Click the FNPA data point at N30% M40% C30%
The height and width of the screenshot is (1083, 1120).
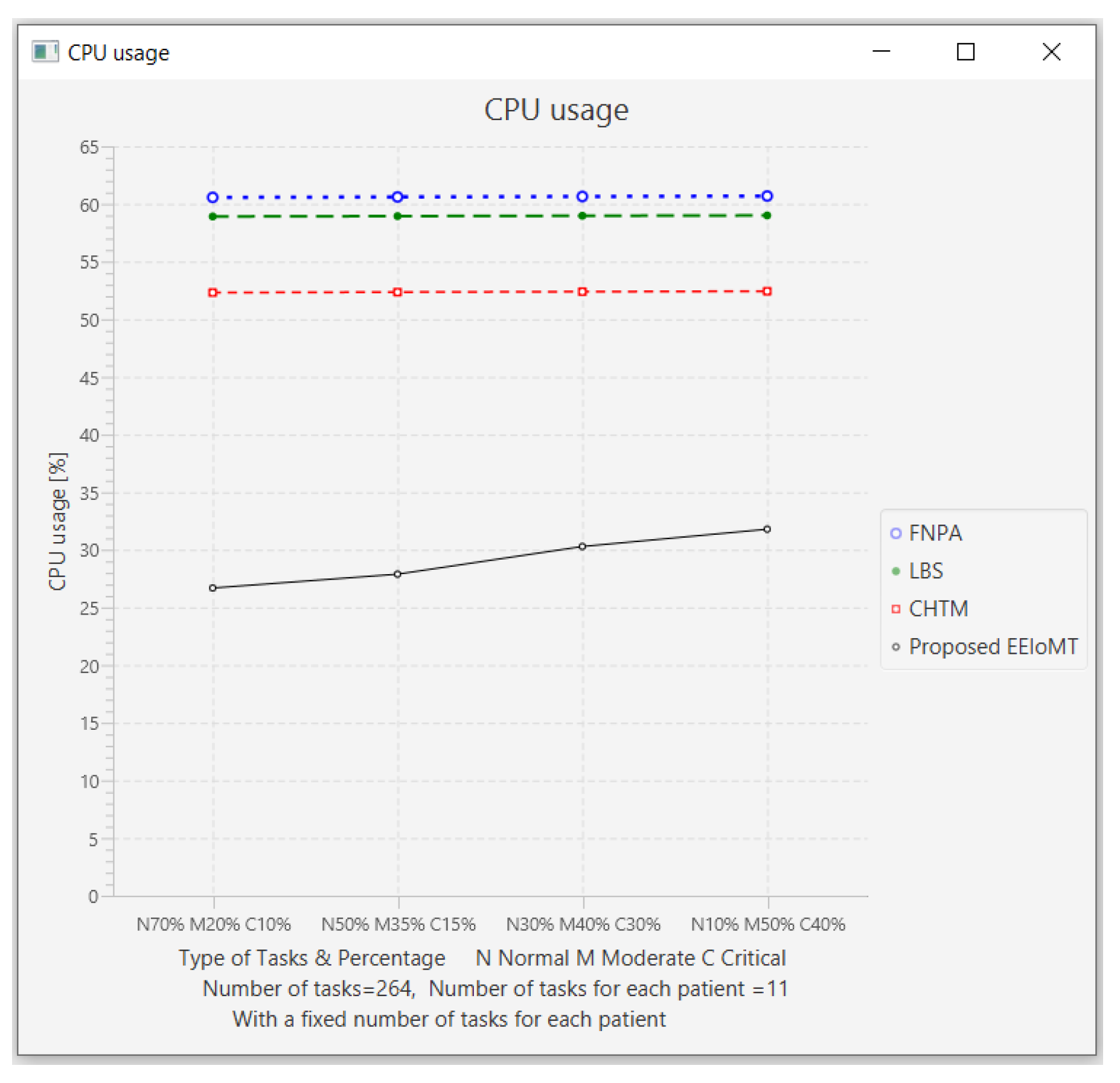pyautogui.click(x=582, y=196)
